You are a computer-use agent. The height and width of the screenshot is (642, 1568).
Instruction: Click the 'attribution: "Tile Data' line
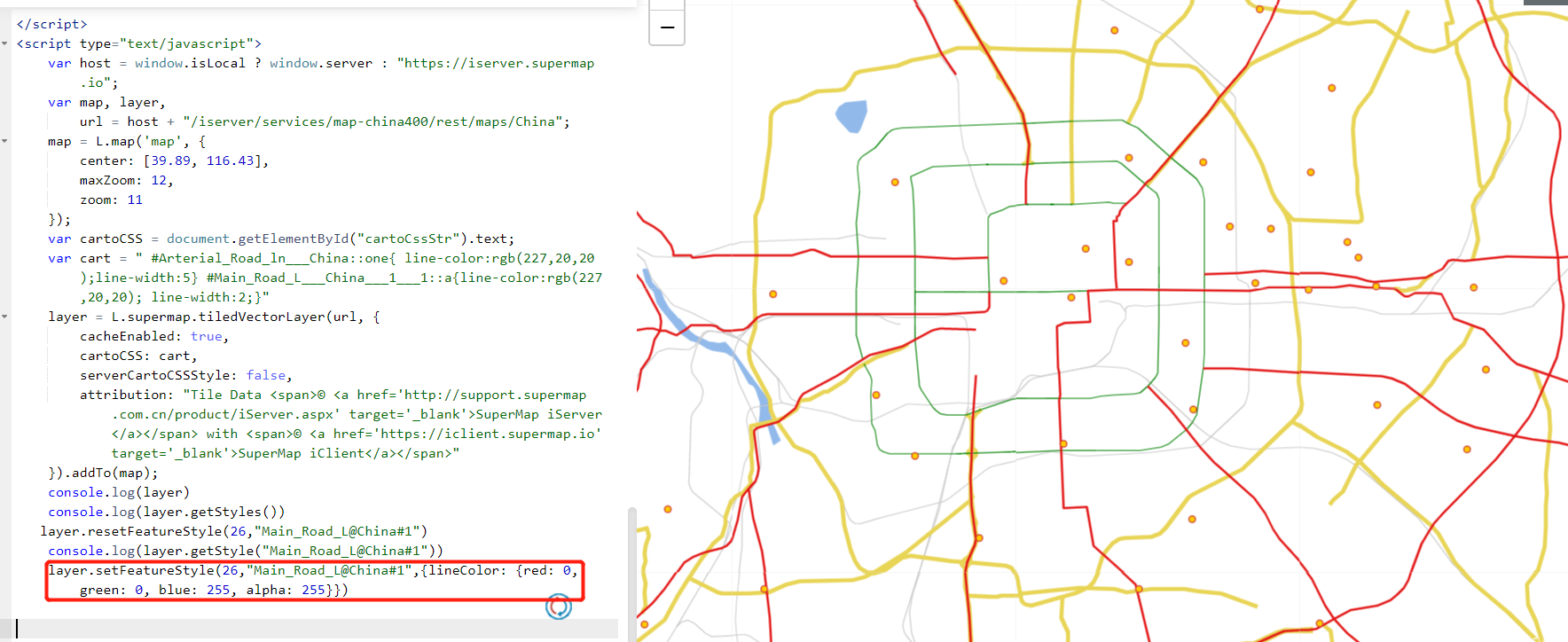pyautogui.click(x=333, y=395)
